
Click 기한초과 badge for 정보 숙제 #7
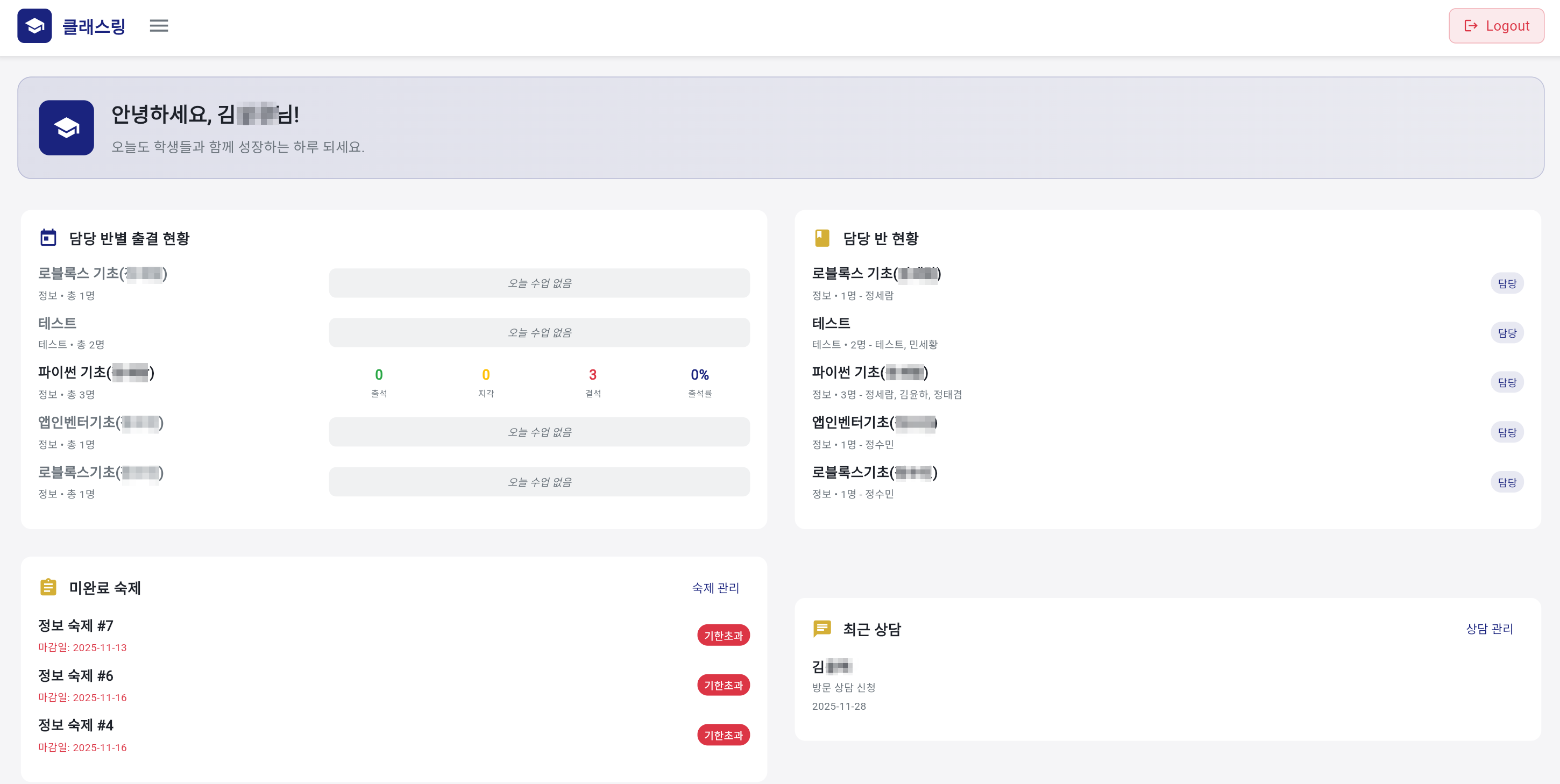click(x=723, y=635)
